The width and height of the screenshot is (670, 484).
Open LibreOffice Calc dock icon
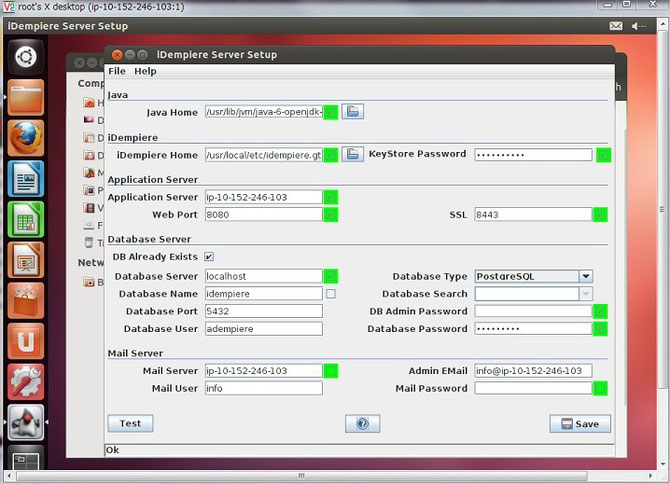click(x=26, y=219)
